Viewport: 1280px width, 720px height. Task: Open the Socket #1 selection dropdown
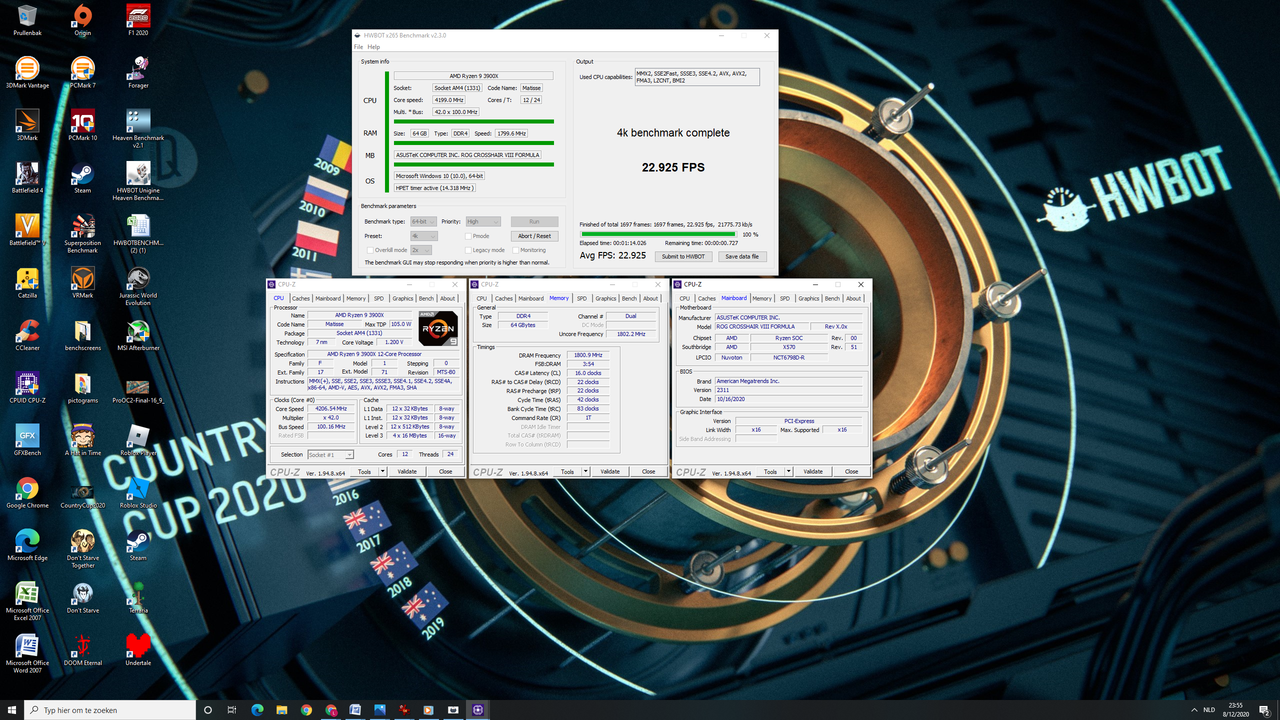tap(333, 454)
